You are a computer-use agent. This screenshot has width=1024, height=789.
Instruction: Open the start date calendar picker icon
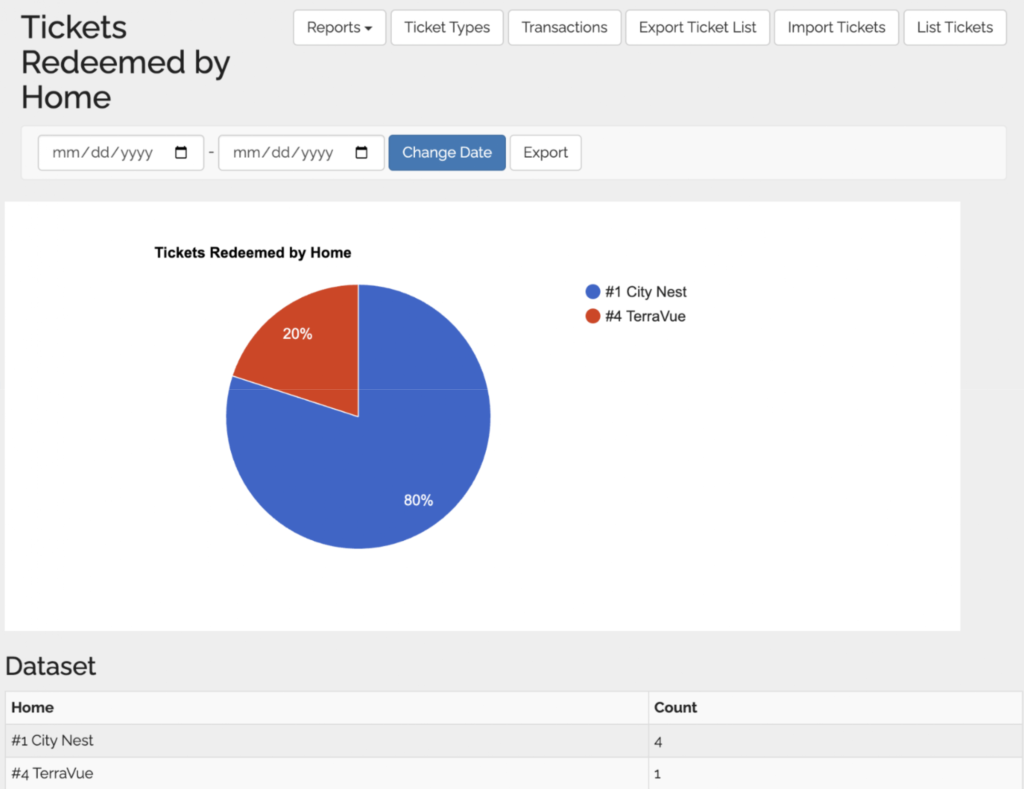181,153
